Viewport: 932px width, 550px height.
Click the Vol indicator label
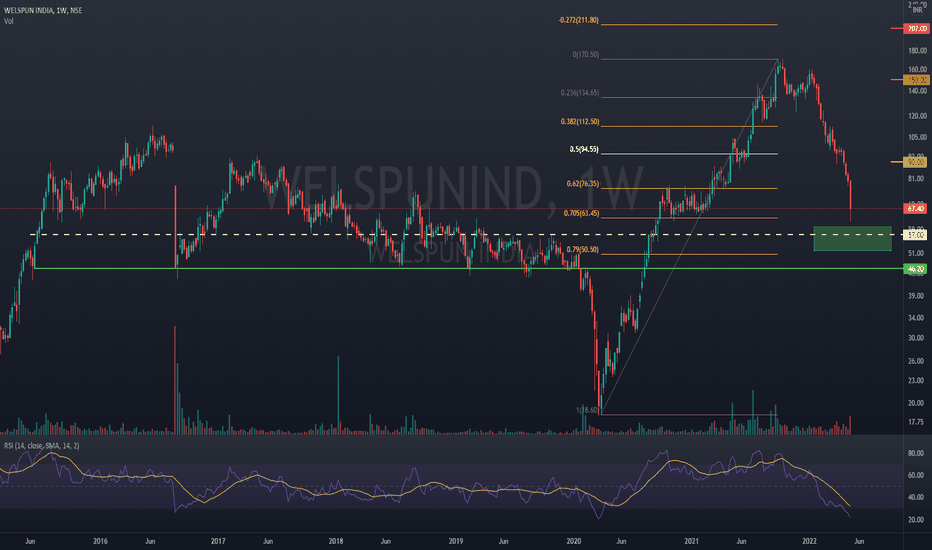tap(8, 21)
